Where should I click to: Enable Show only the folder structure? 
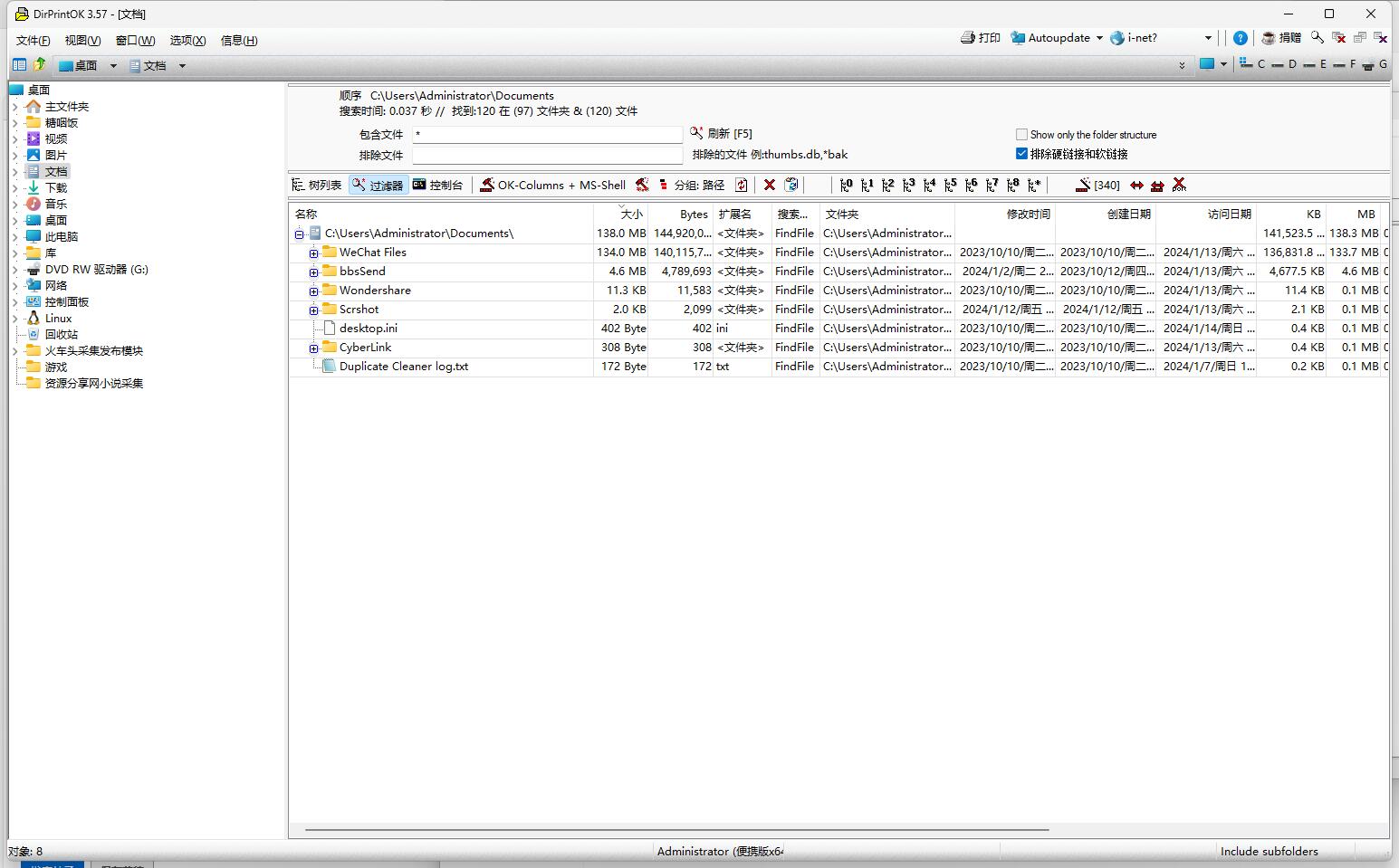[1021, 135]
